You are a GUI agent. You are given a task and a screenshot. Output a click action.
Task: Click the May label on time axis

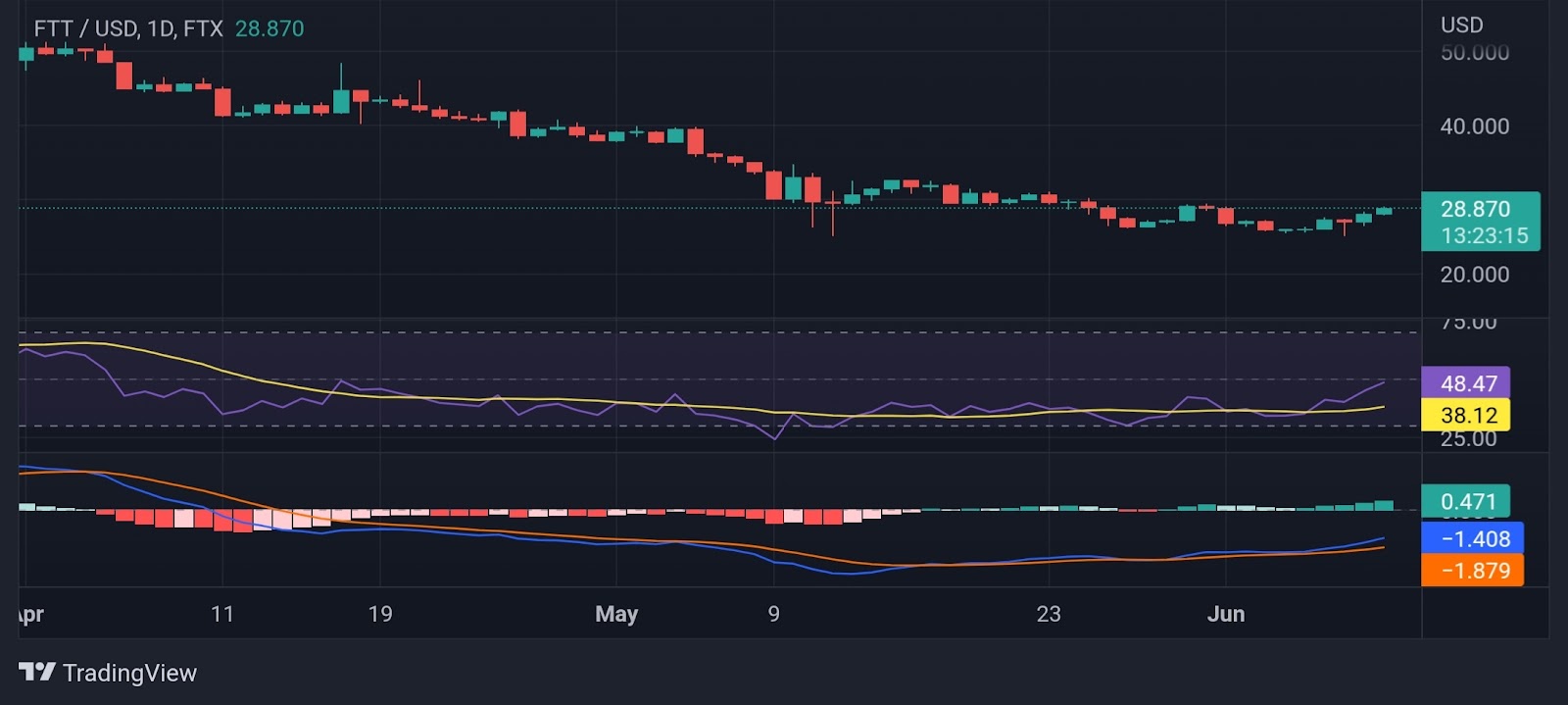tap(616, 614)
